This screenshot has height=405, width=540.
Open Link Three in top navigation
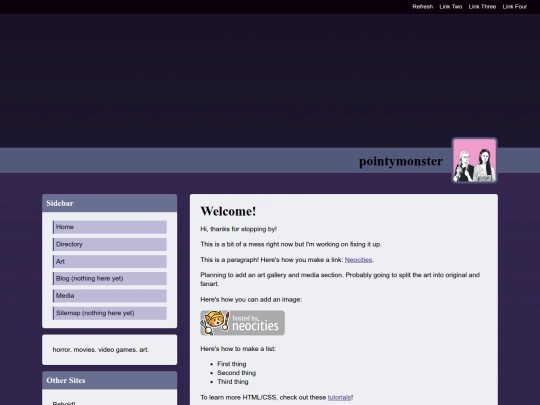tap(482, 7)
